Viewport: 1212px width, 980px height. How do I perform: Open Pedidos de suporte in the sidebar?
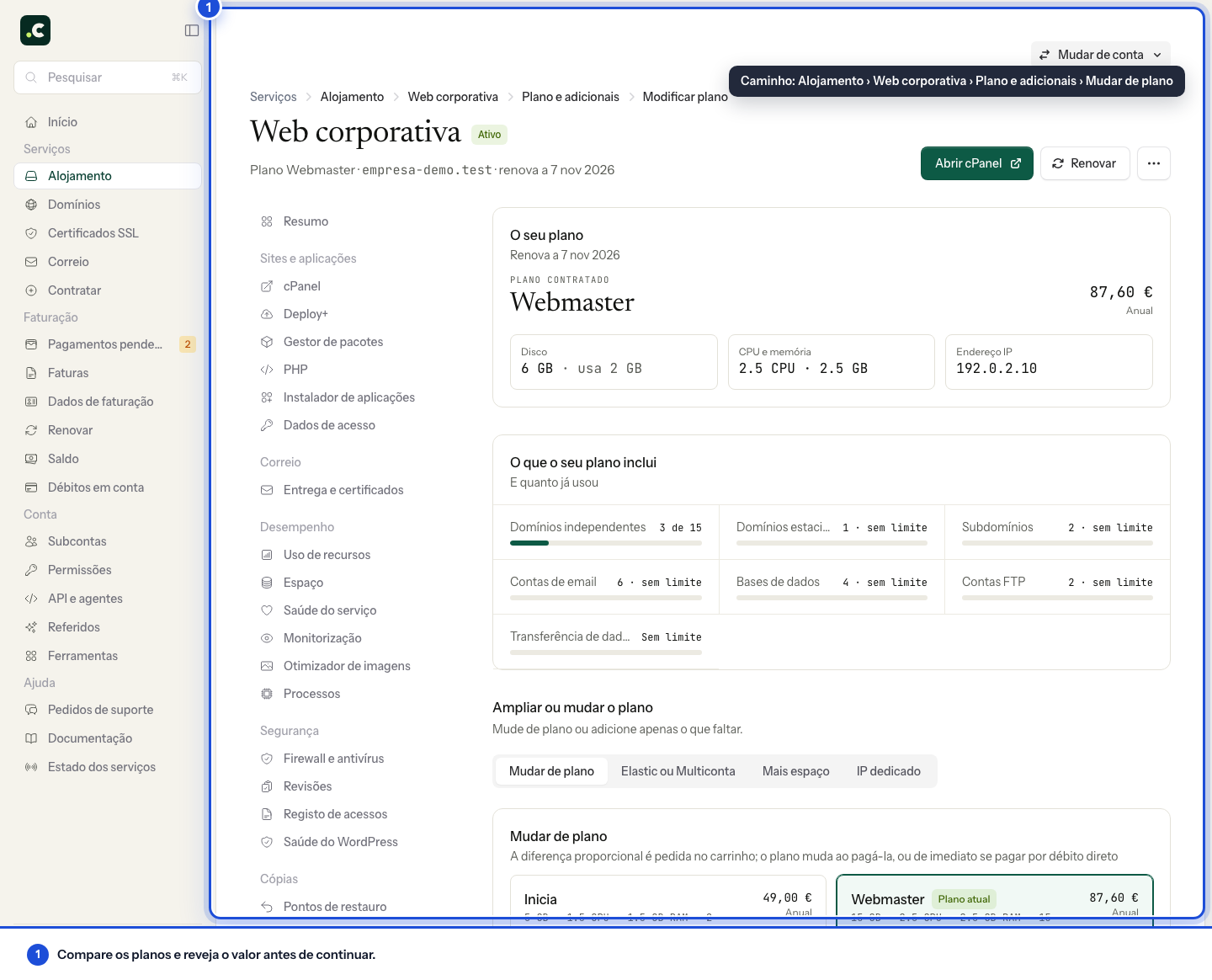(108, 710)
